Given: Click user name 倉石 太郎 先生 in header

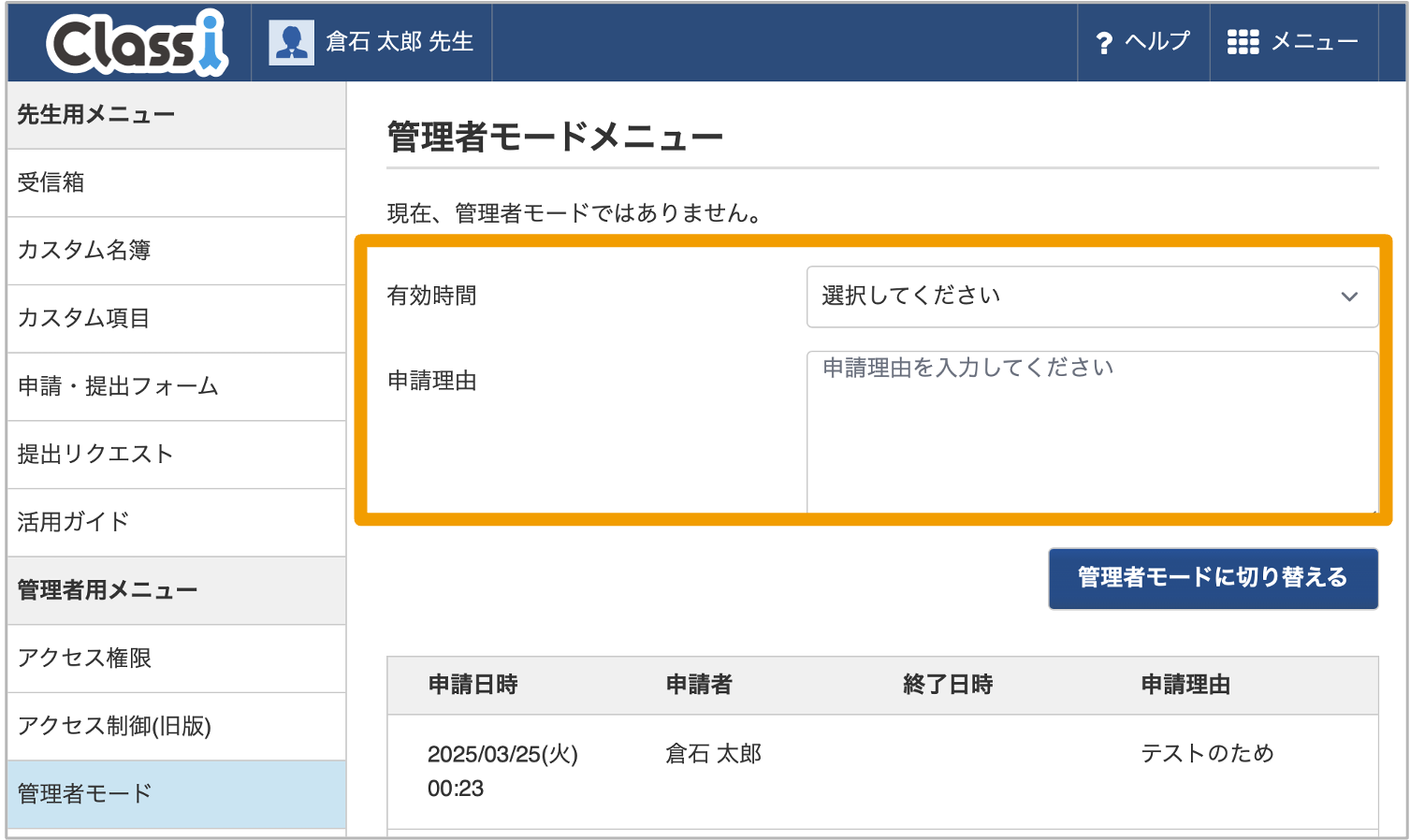Looking at the screenshot, I should coord(400,42).
